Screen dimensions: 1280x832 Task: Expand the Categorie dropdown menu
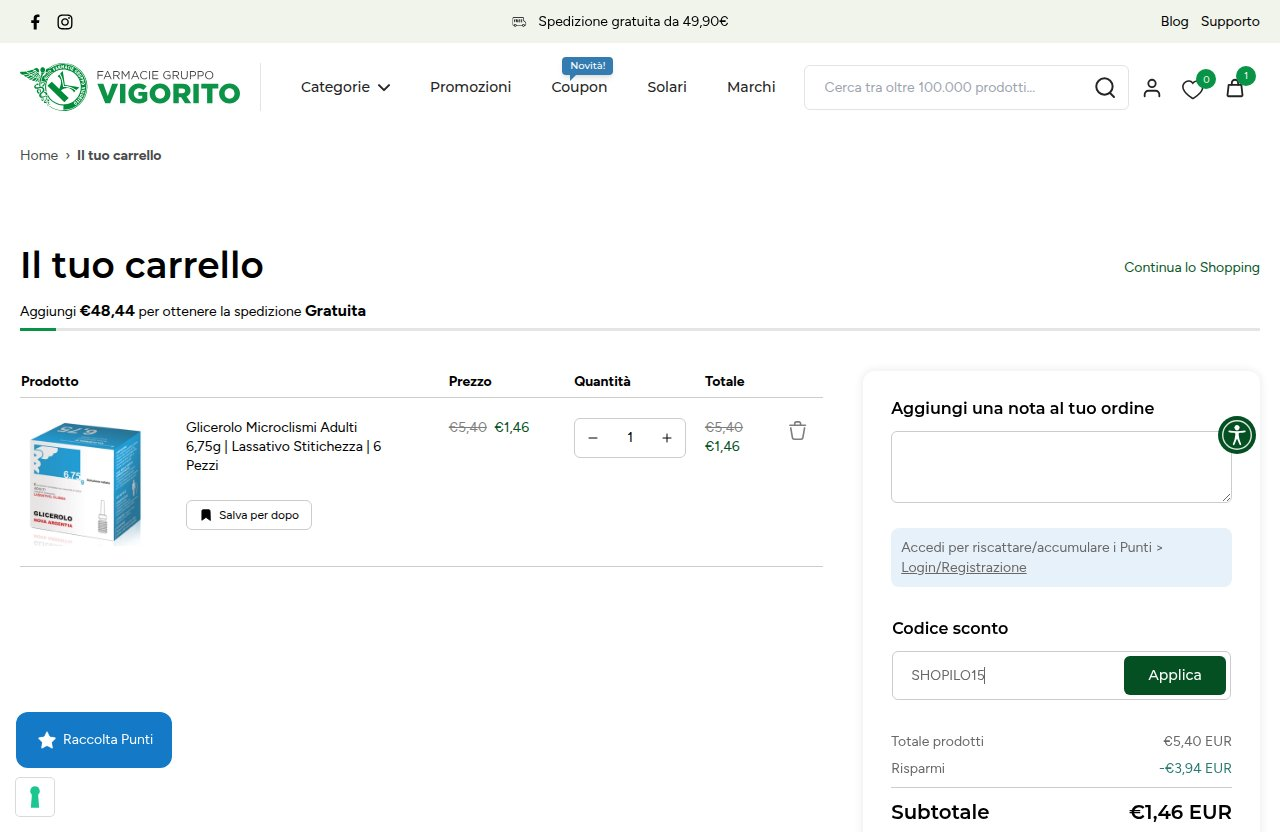[x=345, y=87]
